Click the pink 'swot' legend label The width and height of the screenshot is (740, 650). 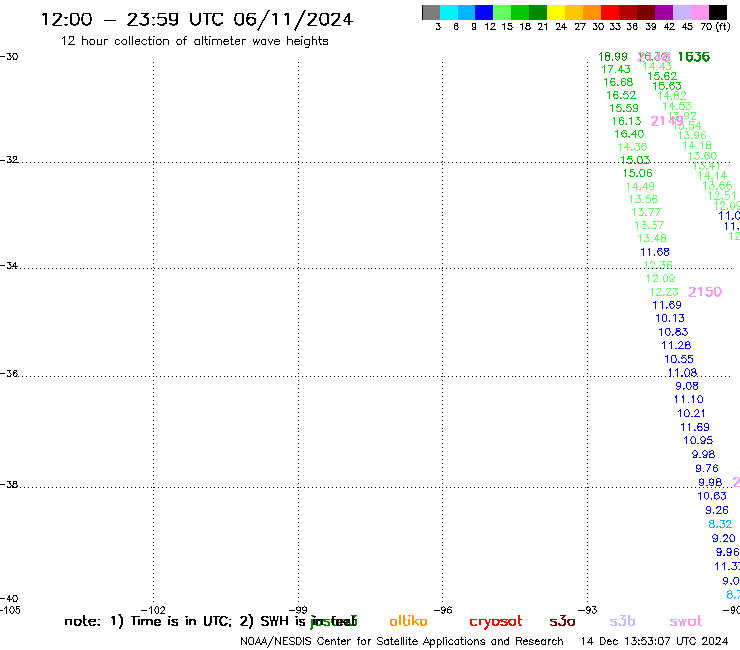coord(686,621)
